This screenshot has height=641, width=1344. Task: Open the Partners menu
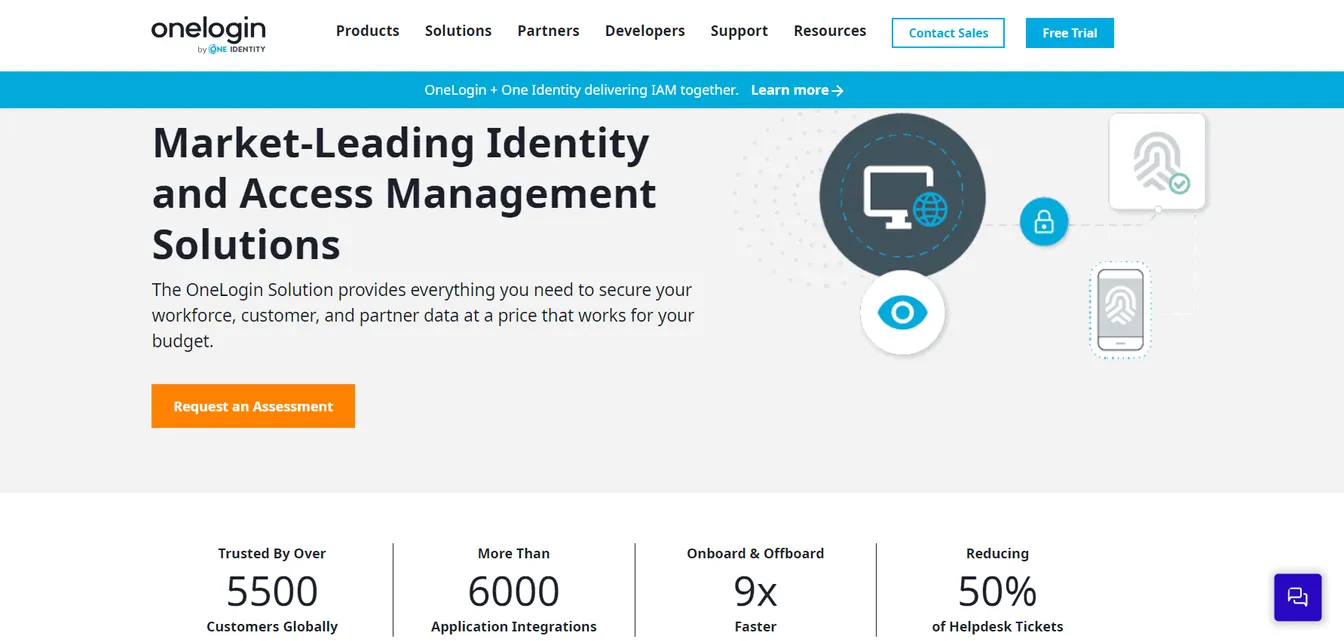(548, 31)
